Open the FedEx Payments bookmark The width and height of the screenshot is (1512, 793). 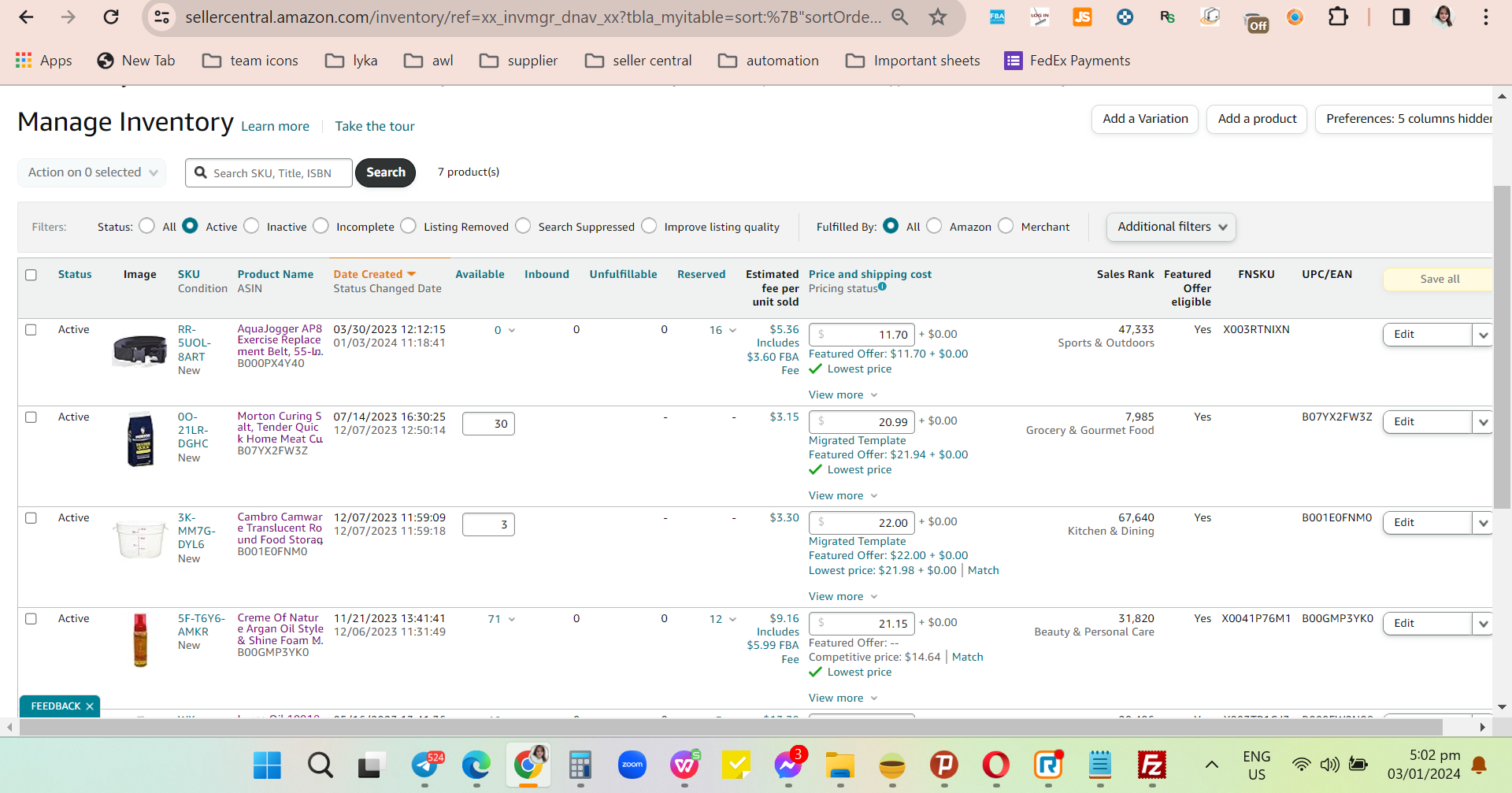(1067, 61)
